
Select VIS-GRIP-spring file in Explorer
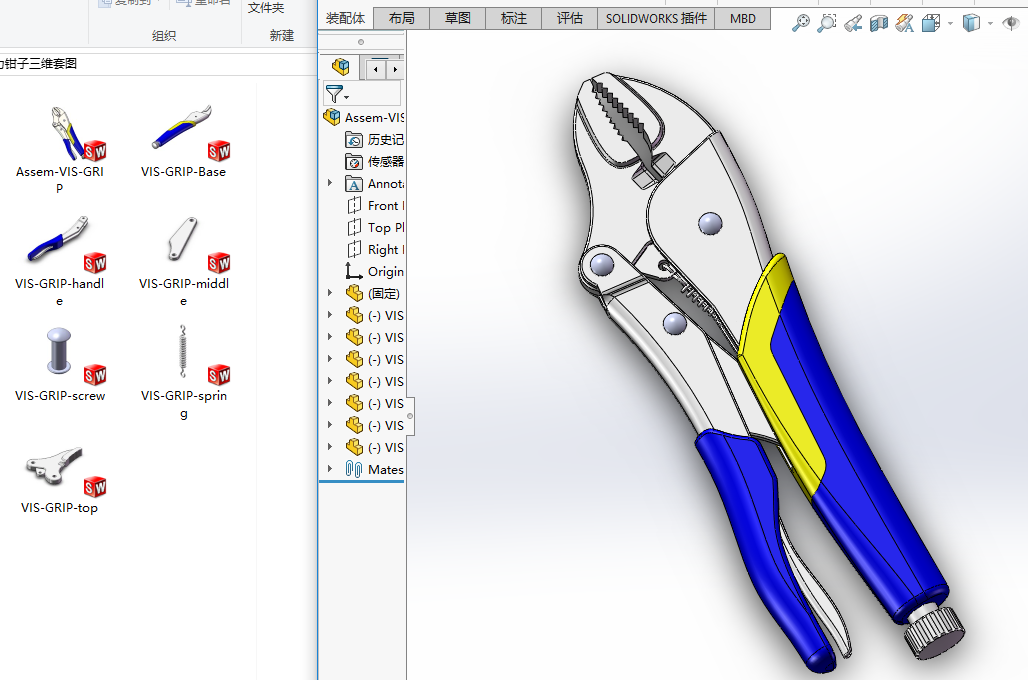(x=184, y=372)
